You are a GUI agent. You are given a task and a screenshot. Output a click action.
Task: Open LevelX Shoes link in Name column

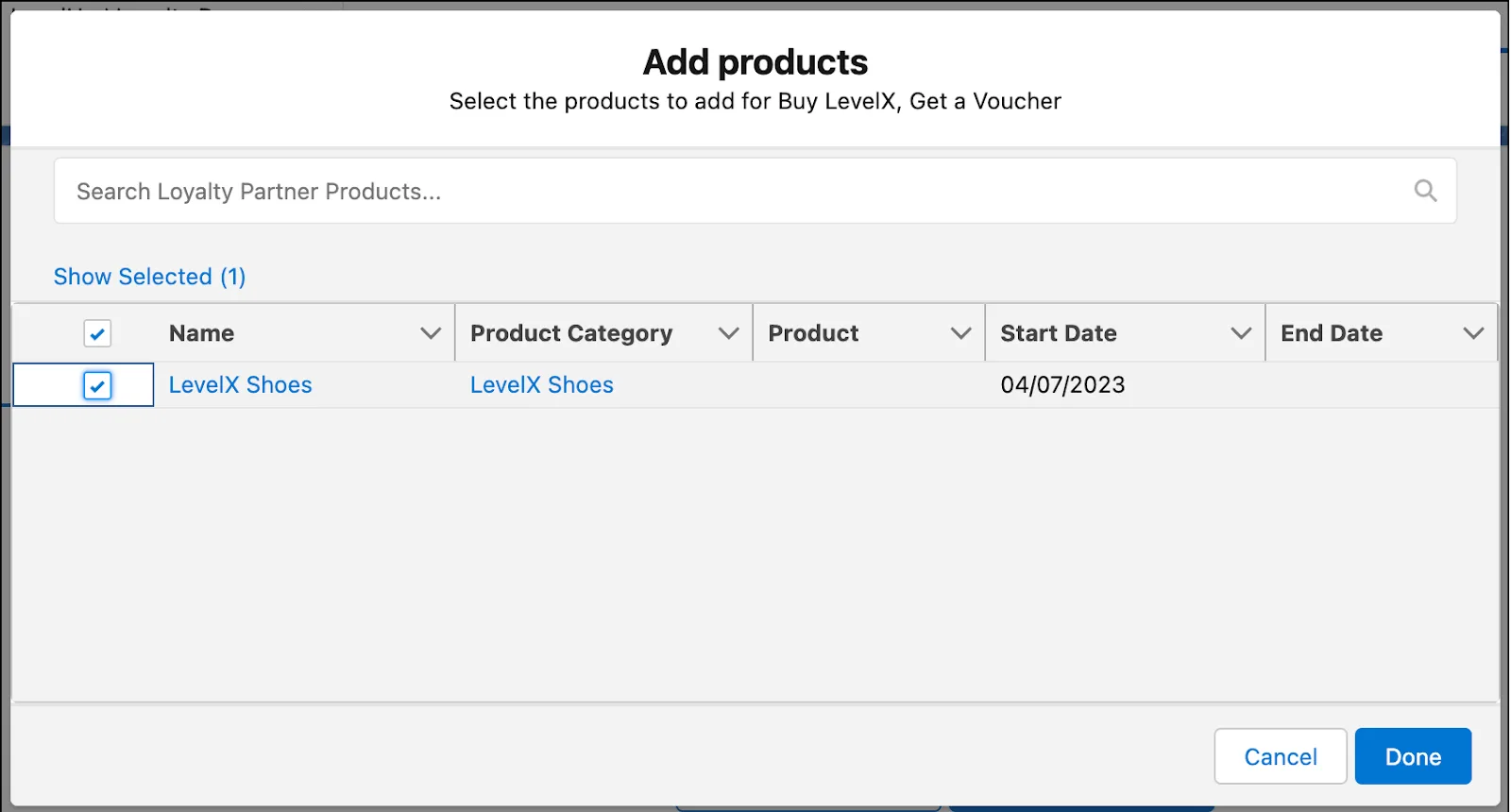(240, 385)
